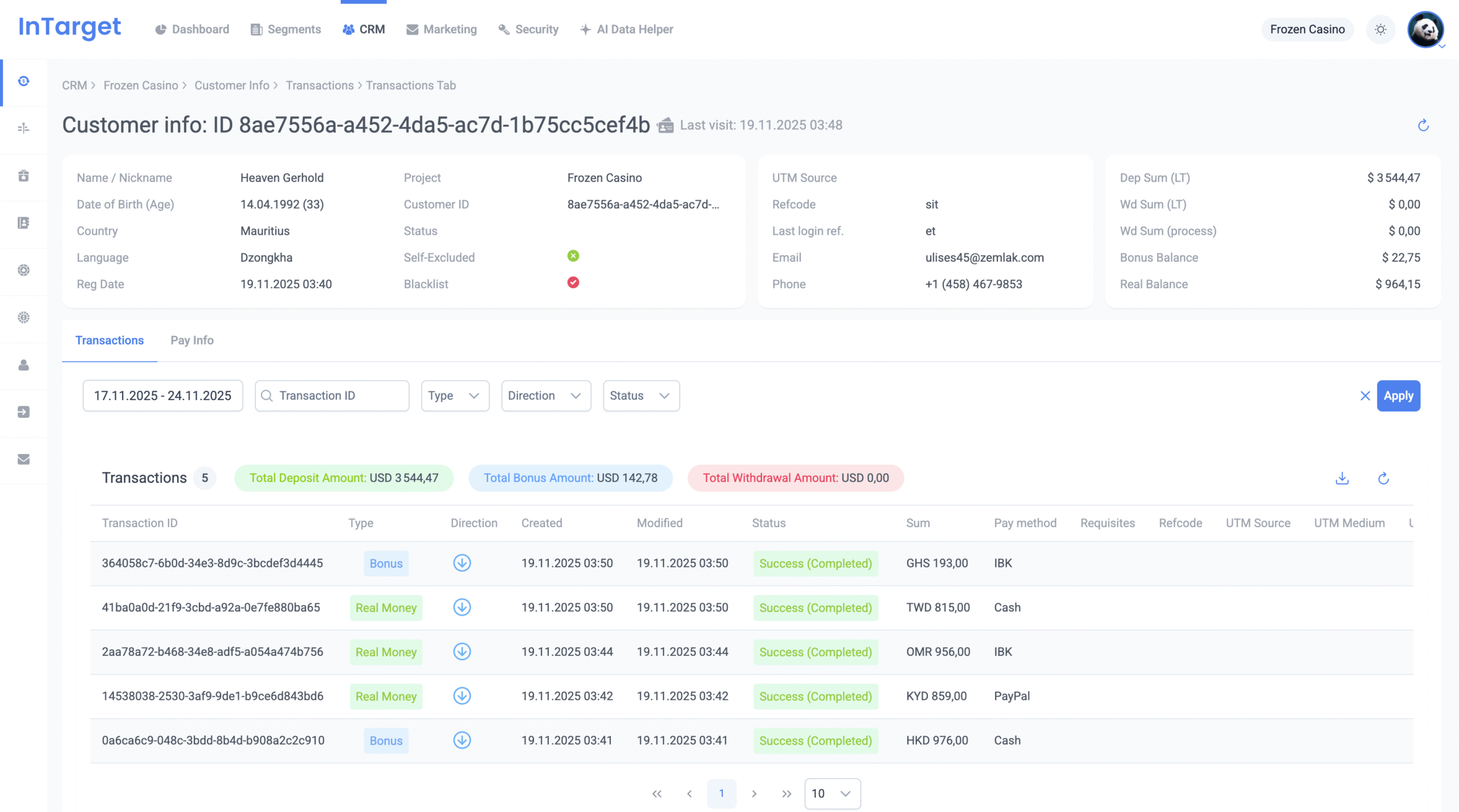The width and height of the screenshot is (1459, 812).
Task: Open the Type filter dropdown
Action: point(454,395)
